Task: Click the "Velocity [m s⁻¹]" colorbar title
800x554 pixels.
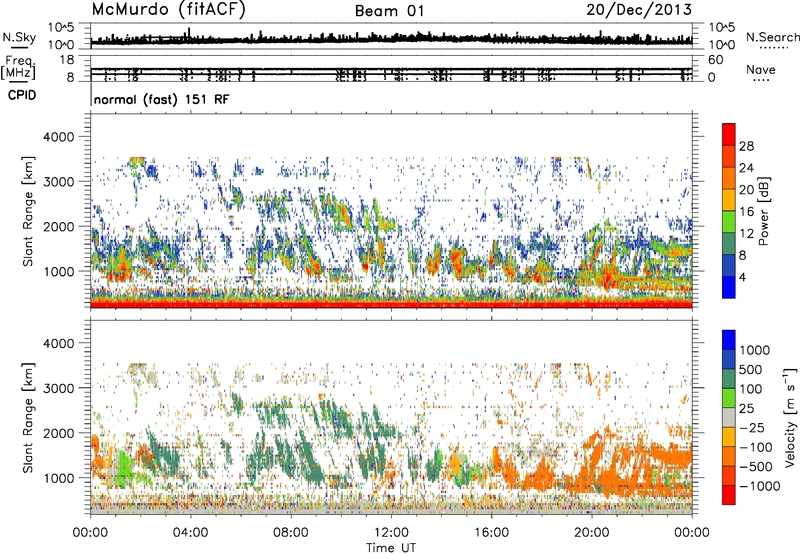Action: (790, 417)
